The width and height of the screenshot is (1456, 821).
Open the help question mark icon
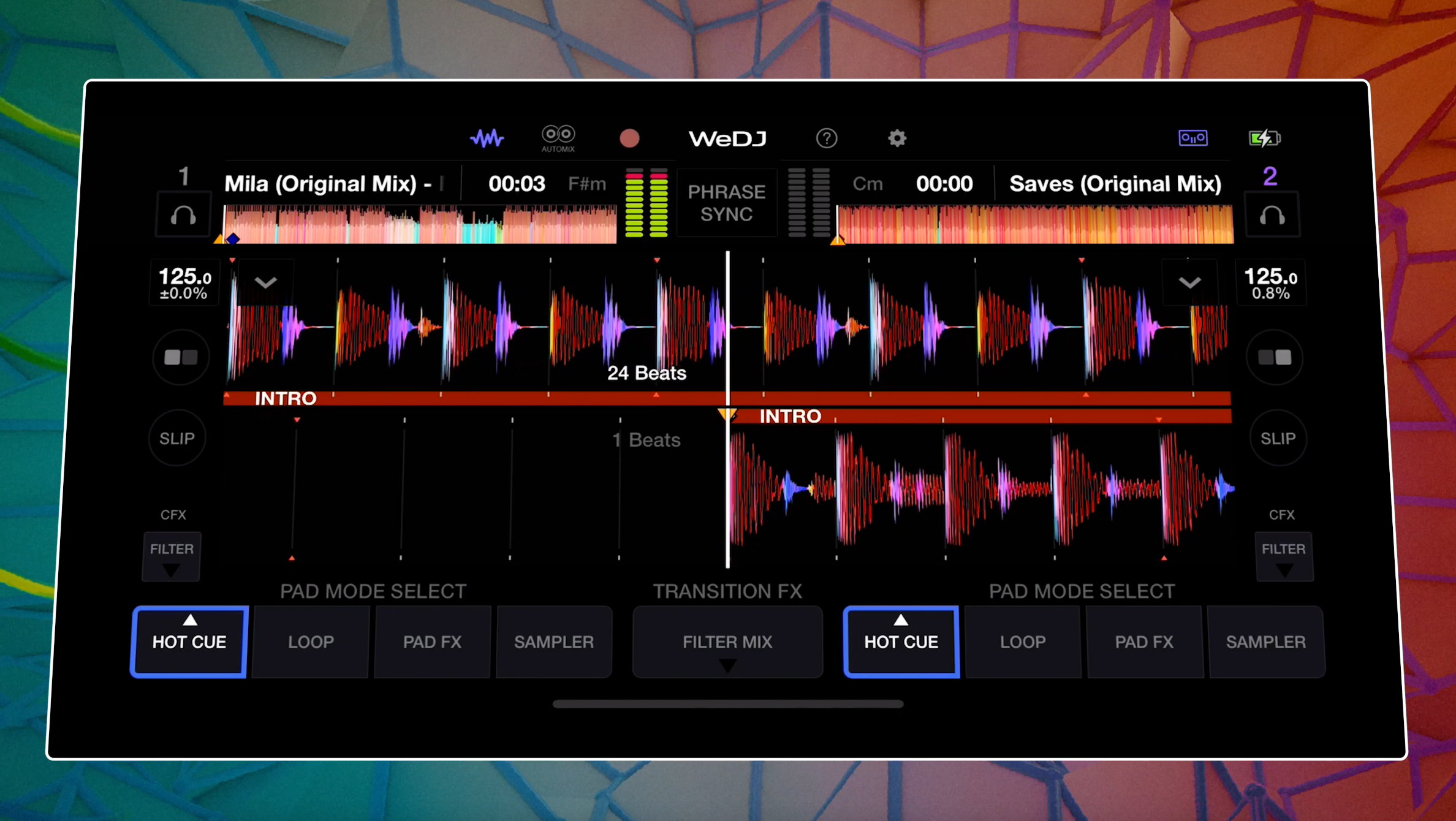[827, 138]
